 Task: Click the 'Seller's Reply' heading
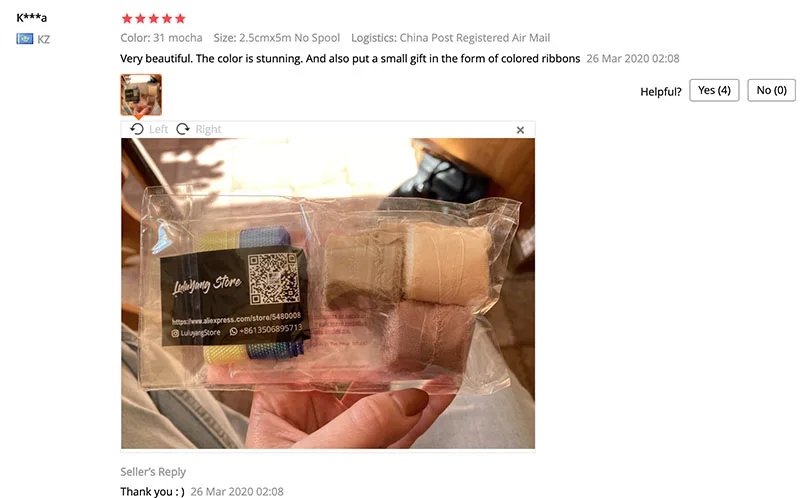[x=153, y=471]
